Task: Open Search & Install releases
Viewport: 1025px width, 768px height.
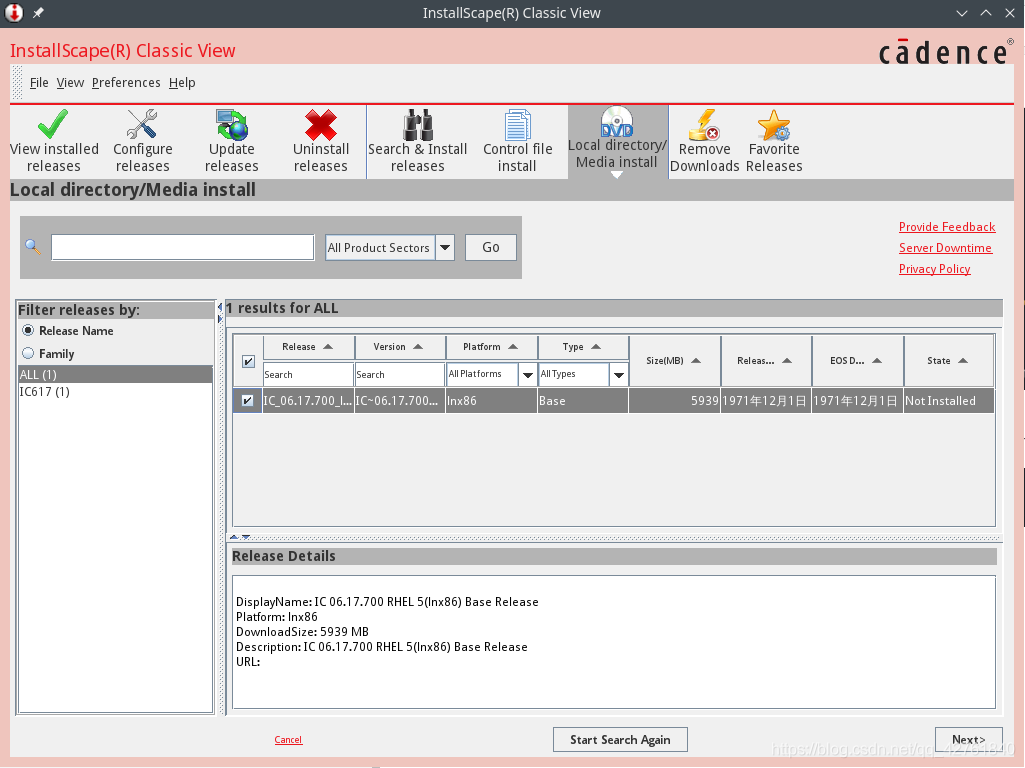Action: coord(418,142)
